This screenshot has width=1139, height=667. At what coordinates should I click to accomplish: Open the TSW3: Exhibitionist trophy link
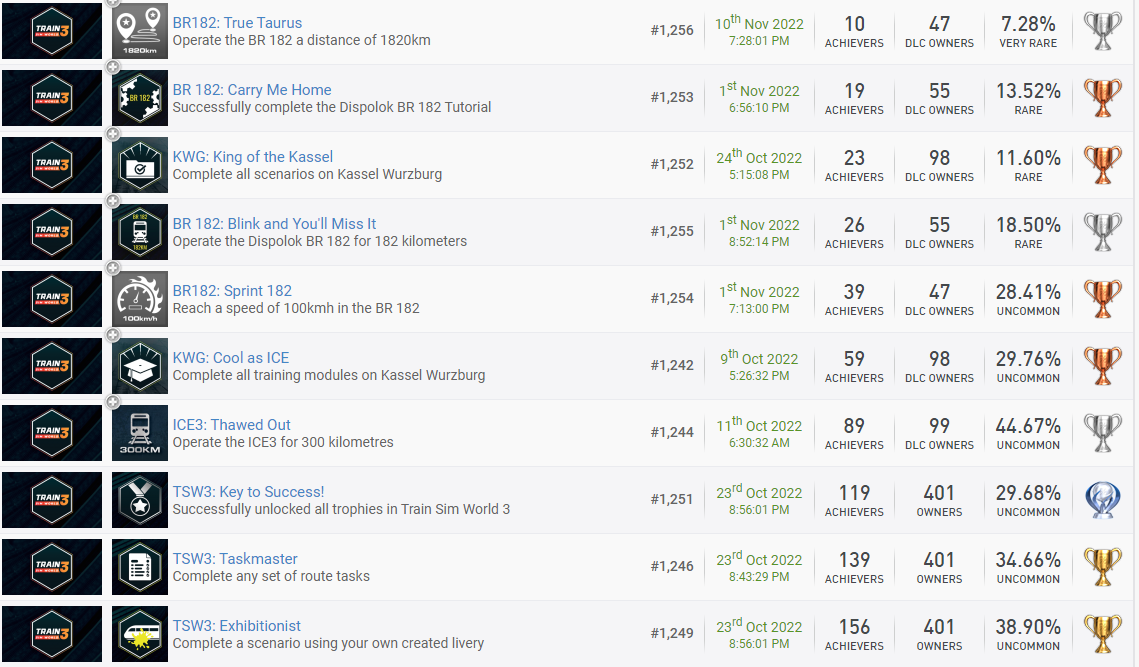click(x=236, y=626)
